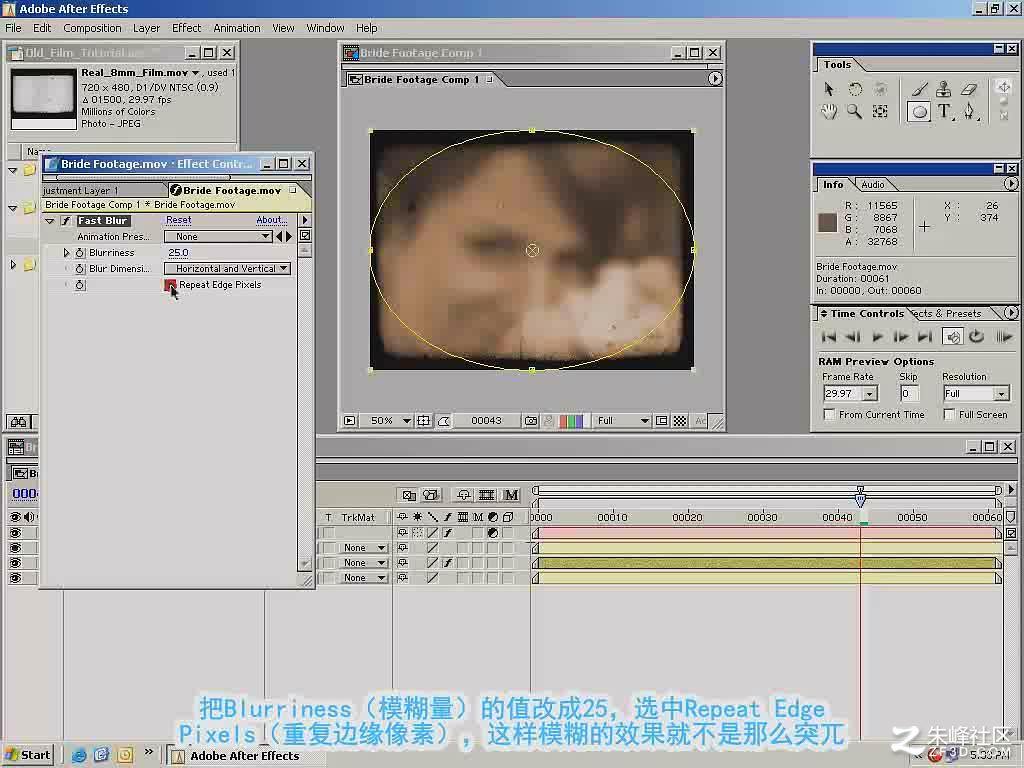
Task: Open the Layer menu
Action: [146, 28]
